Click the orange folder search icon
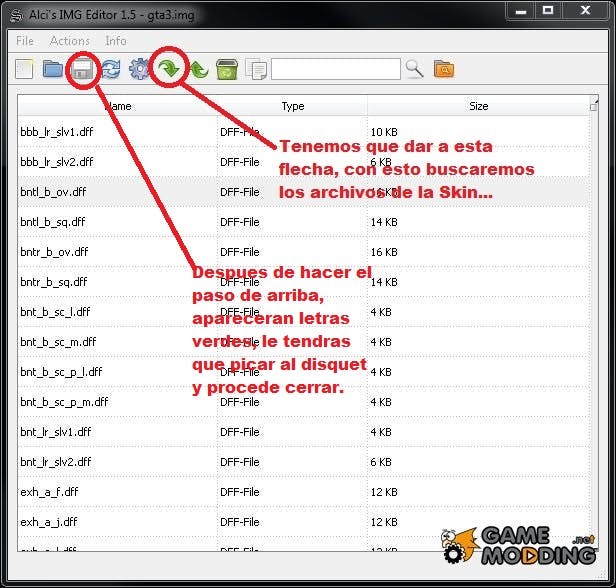616x588 pixels. 444,69
